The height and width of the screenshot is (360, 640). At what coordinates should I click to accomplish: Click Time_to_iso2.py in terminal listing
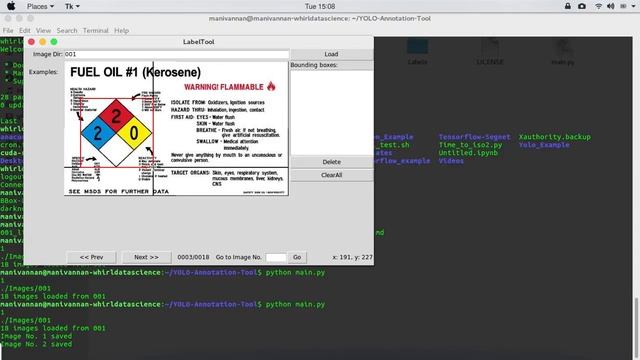(x=470, y=145)
